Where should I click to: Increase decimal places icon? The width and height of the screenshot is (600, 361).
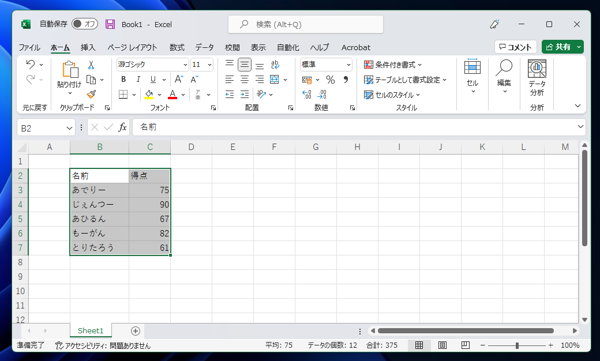point(307,94)
